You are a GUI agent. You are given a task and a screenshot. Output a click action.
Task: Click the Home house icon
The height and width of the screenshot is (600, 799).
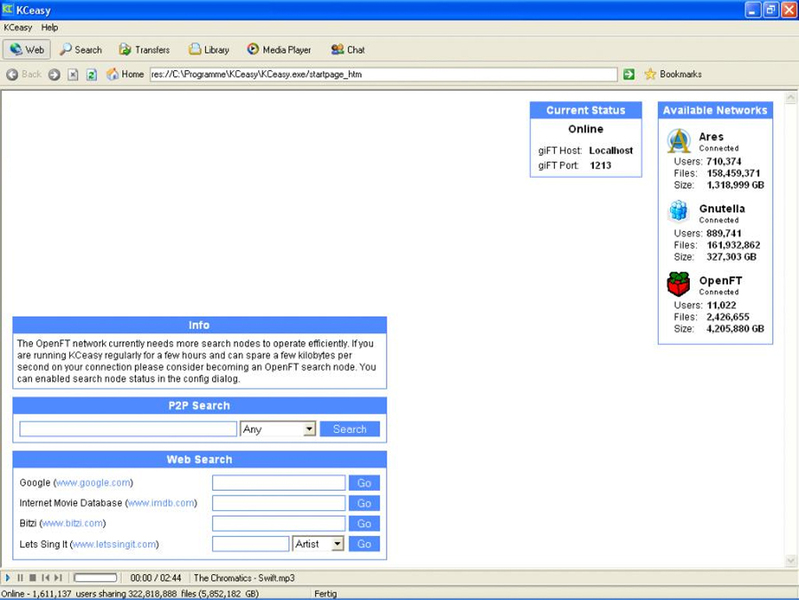pyautogui.click(x=112, y=74)
